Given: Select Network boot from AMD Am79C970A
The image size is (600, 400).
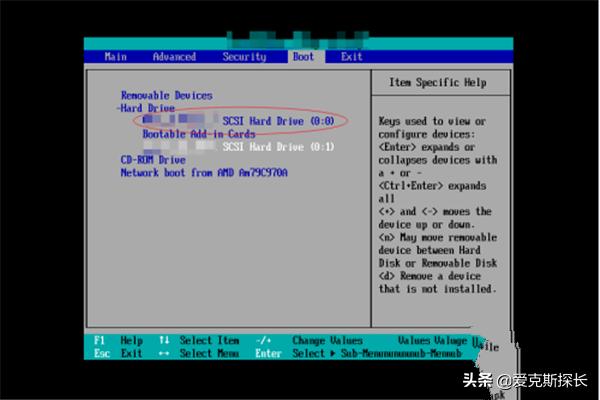Looking at the screenshot, I should click(x=204, y=172).
